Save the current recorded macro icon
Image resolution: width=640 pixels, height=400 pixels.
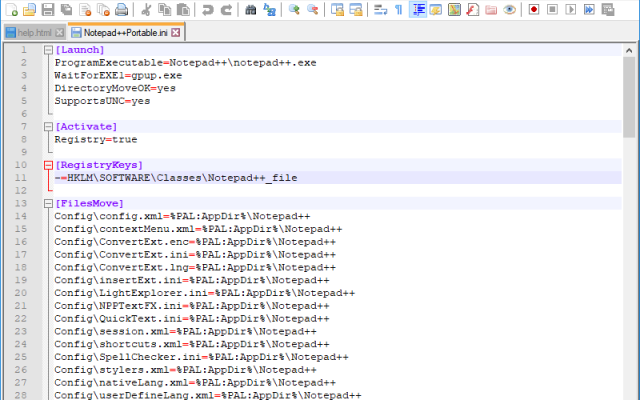click(608, 9)
